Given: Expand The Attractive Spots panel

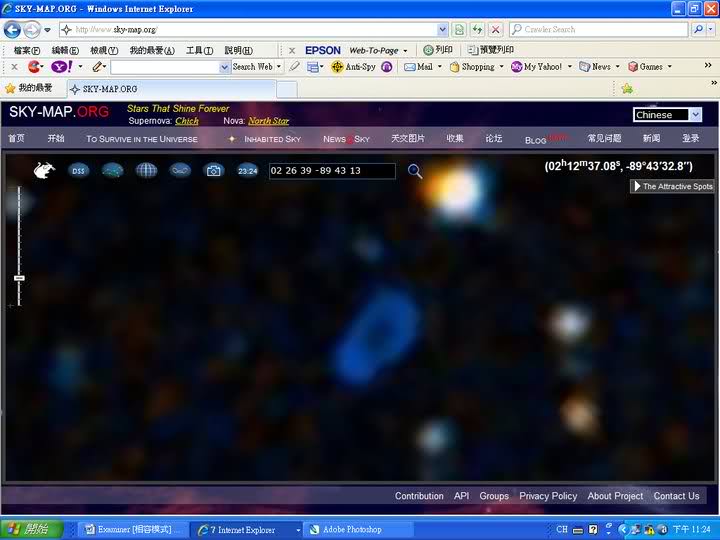Looking at the screenshot, I should 672,187.
